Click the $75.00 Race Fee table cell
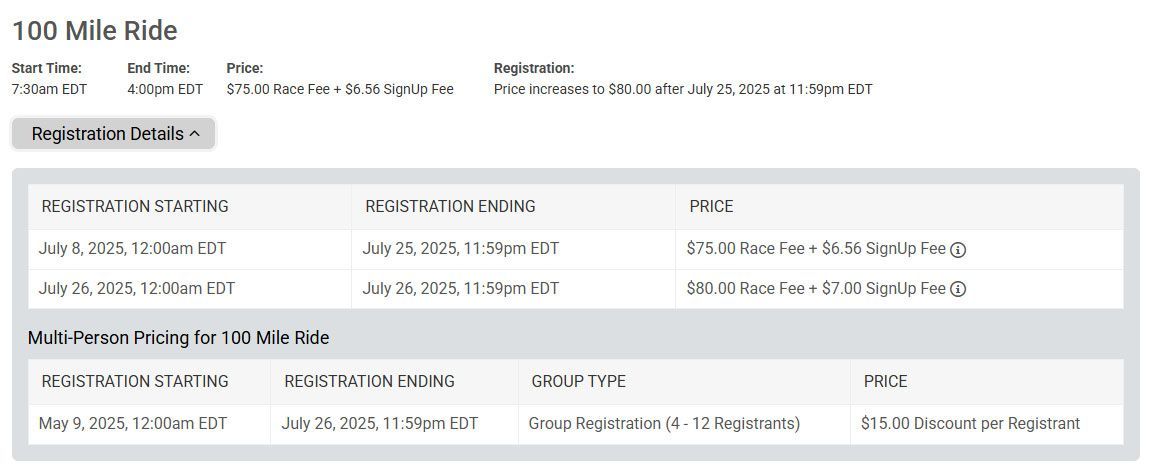The height and width of the screenshot is (475, 1151). [x=899, y=249]
